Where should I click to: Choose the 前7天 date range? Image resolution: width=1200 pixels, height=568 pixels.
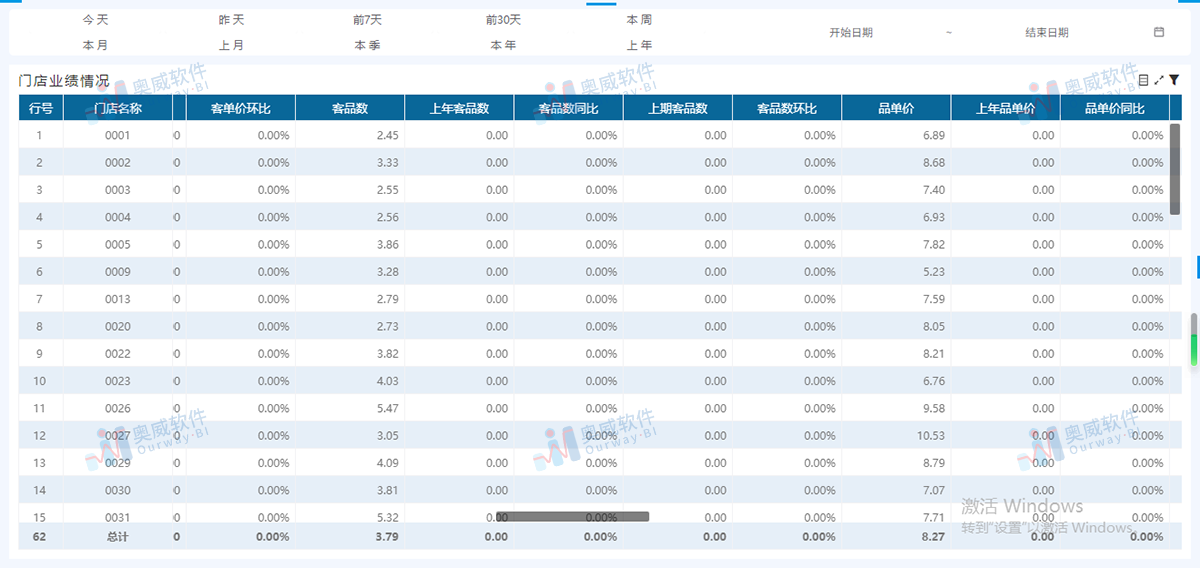click(x=367, y=20)
